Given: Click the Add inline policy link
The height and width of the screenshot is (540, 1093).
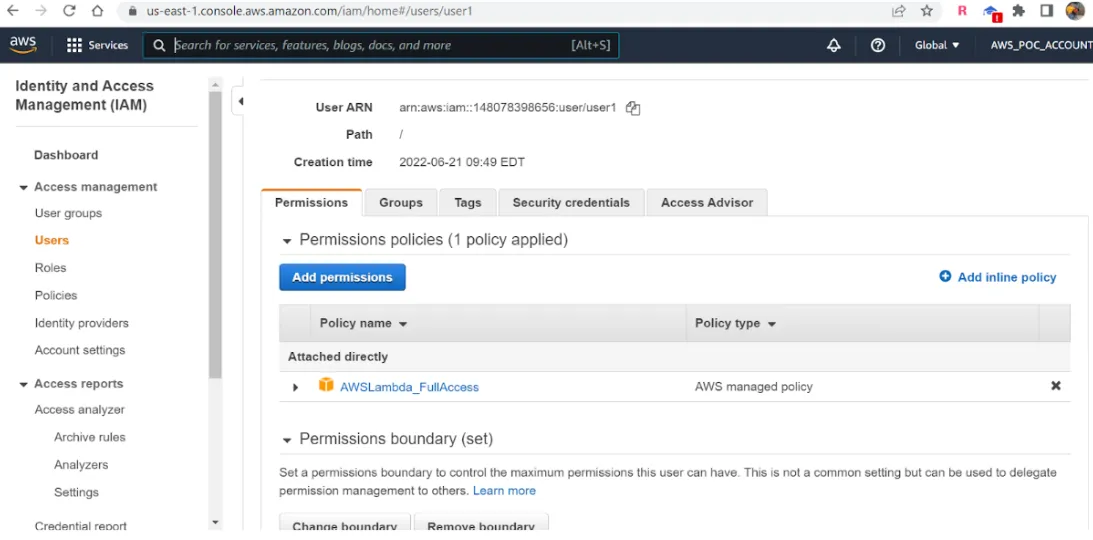Looking at the screenshot, I should pos(1007,277).
